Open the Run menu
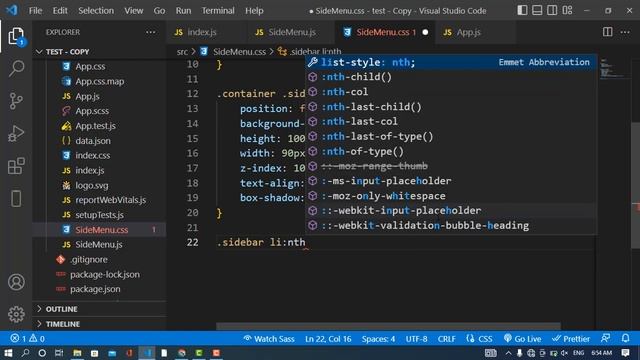640x360 pixels. (183, 11)
